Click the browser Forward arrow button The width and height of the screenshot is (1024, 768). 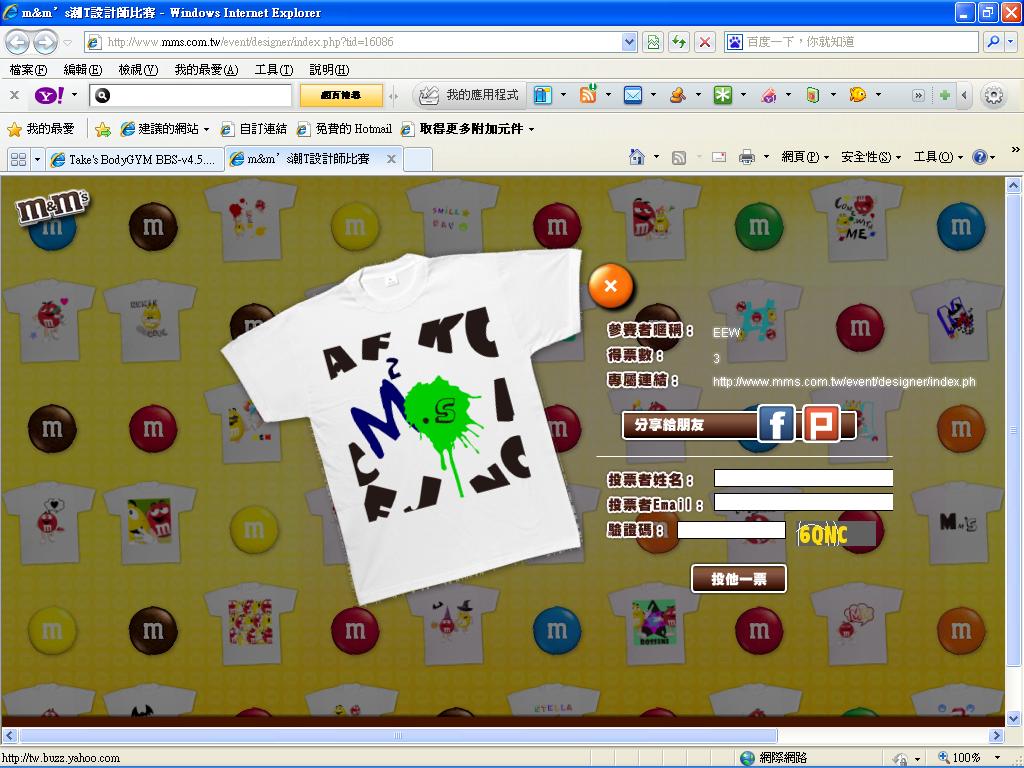45,42
